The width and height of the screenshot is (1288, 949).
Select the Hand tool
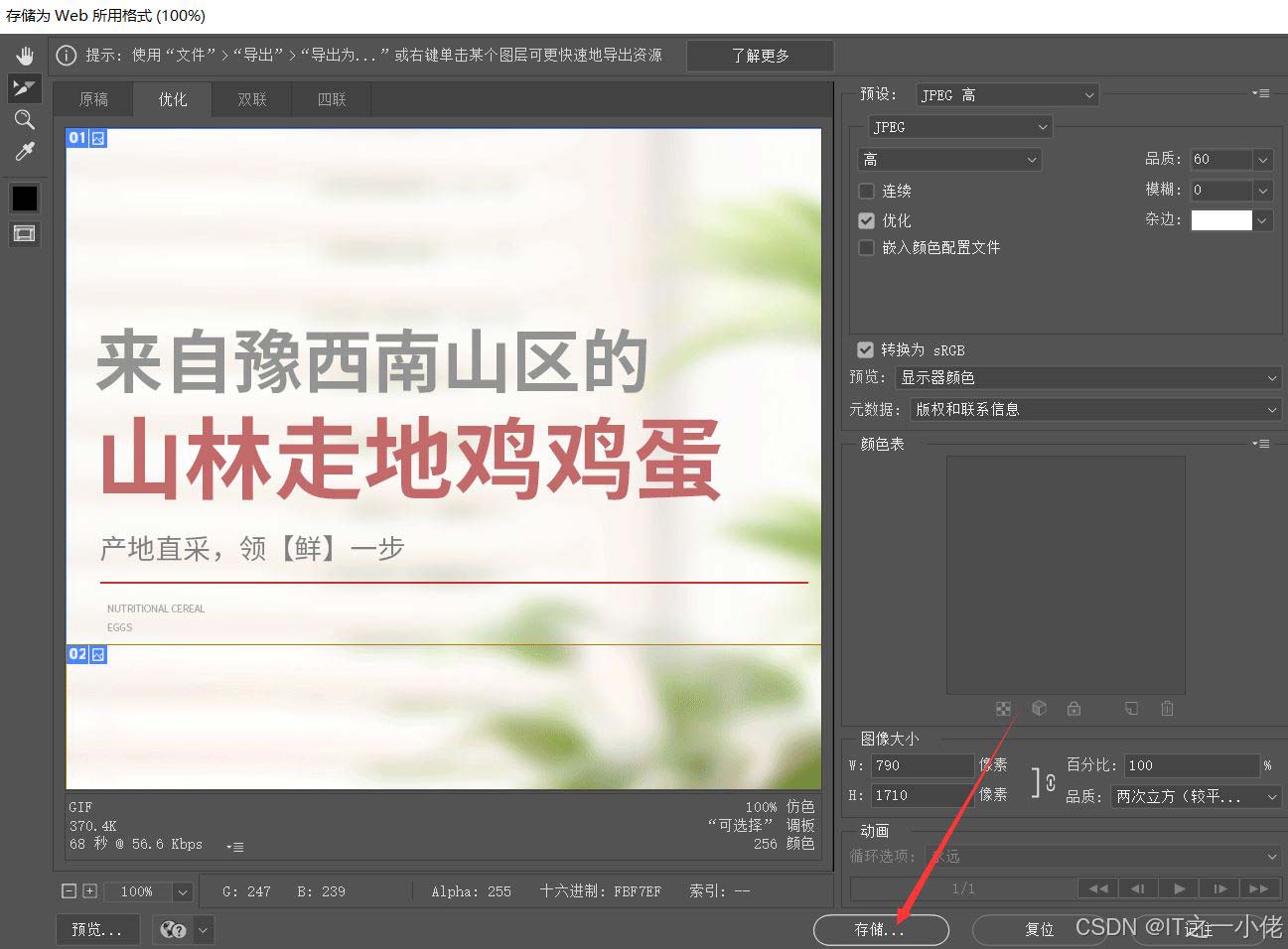coord(24,56)
